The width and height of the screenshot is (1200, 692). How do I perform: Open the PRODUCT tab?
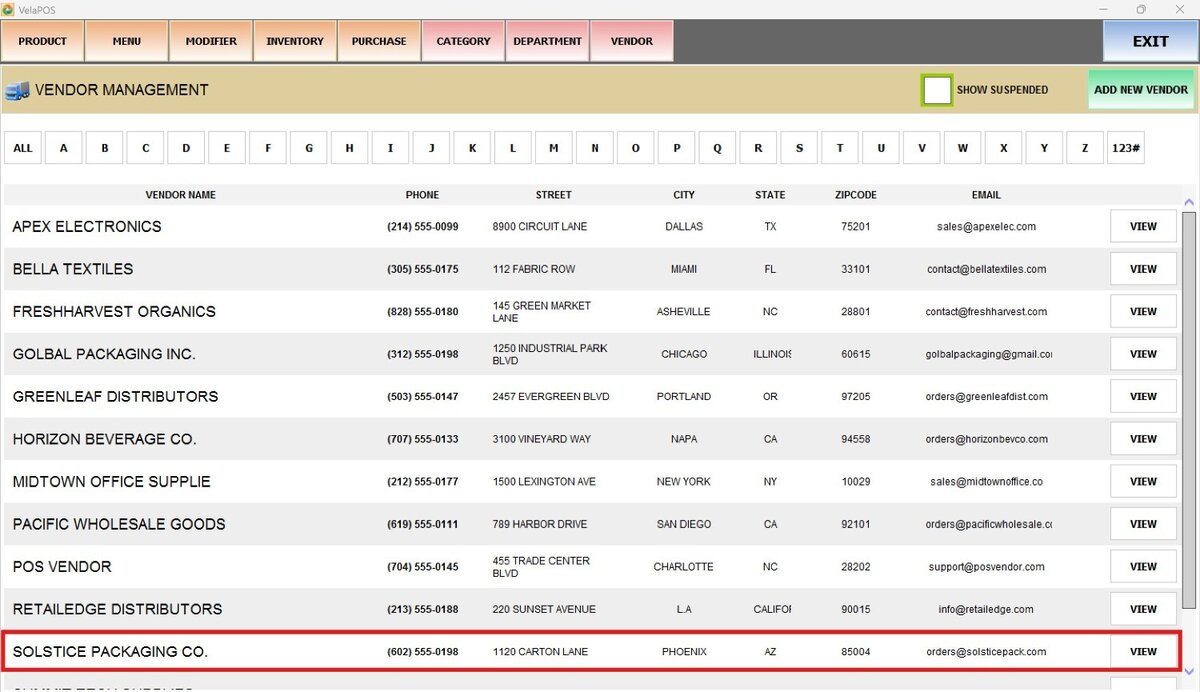[x=42, y=41]
